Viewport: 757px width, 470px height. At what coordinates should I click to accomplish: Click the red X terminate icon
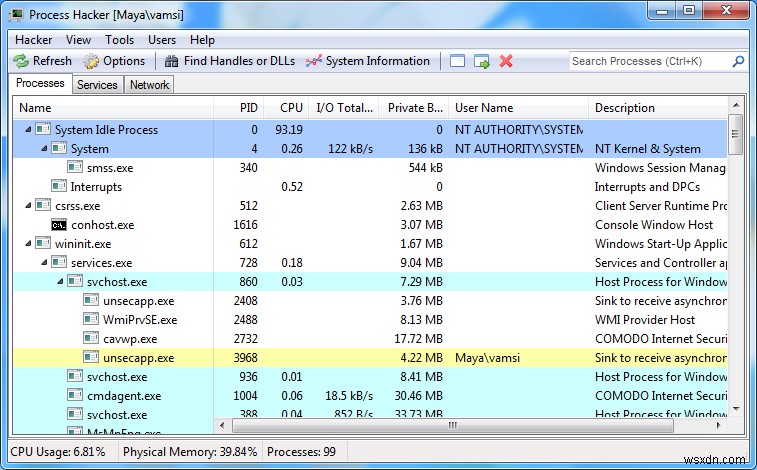pyautogui.click(x=506, y=61)
